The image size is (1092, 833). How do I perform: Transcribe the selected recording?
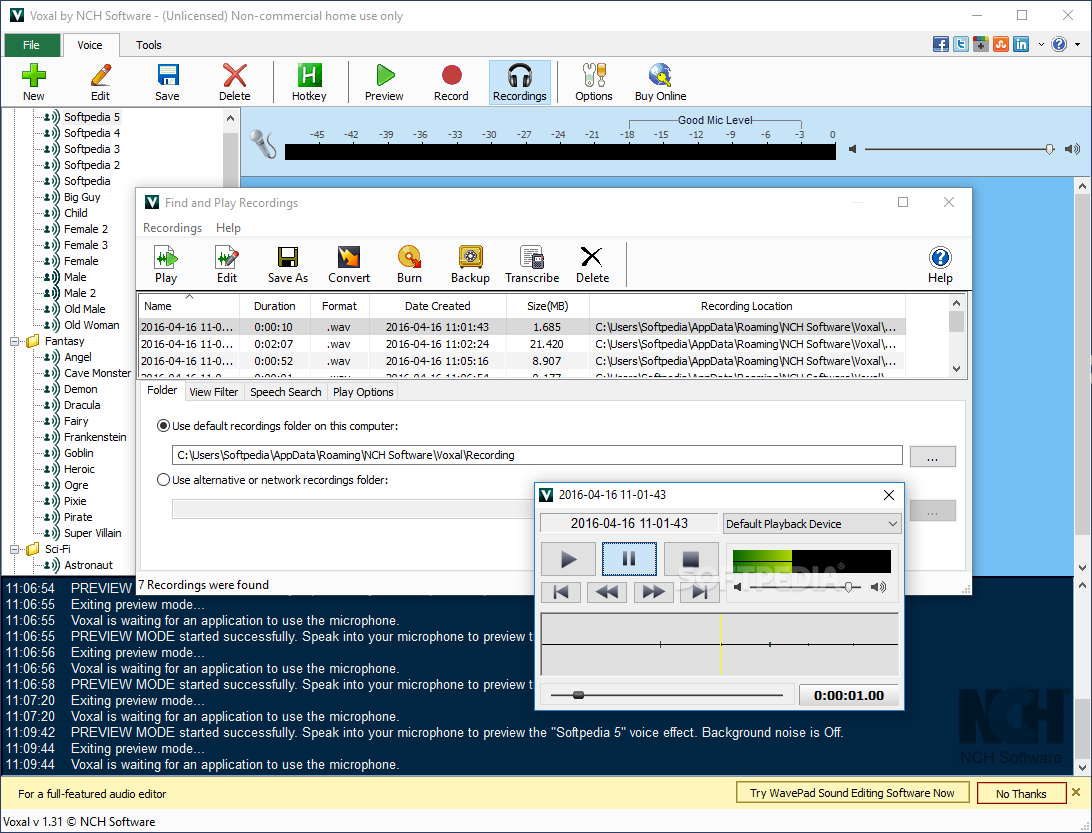click(532, 265)
